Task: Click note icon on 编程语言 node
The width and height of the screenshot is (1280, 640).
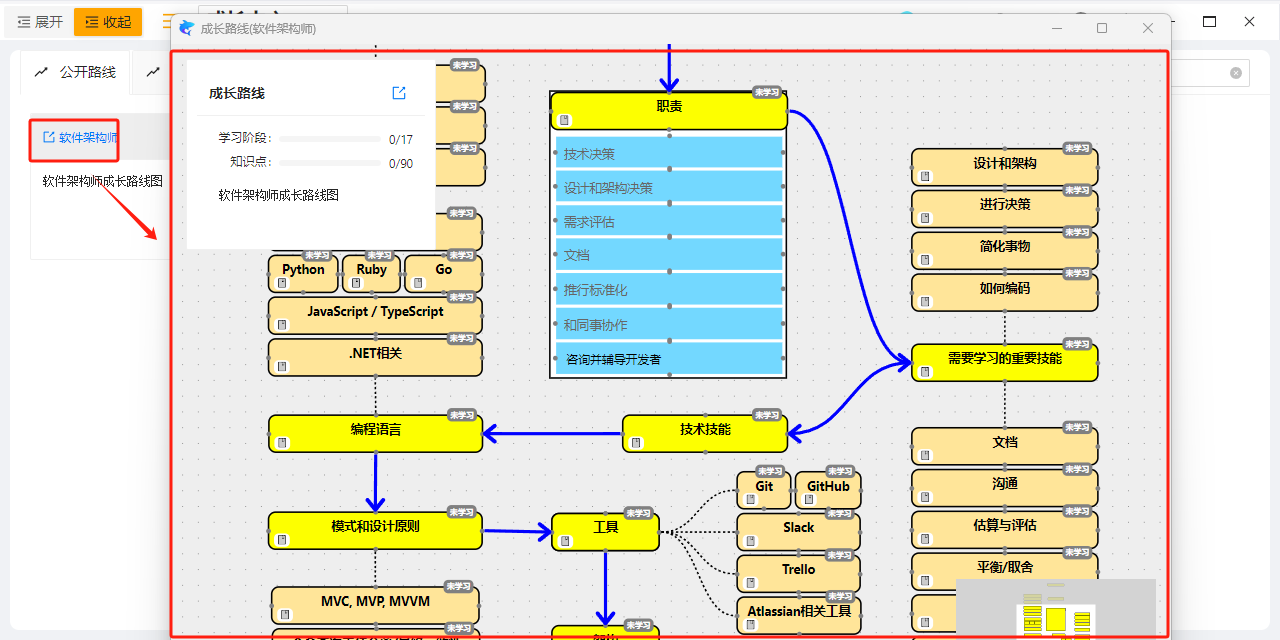Action: click(283, 443)
